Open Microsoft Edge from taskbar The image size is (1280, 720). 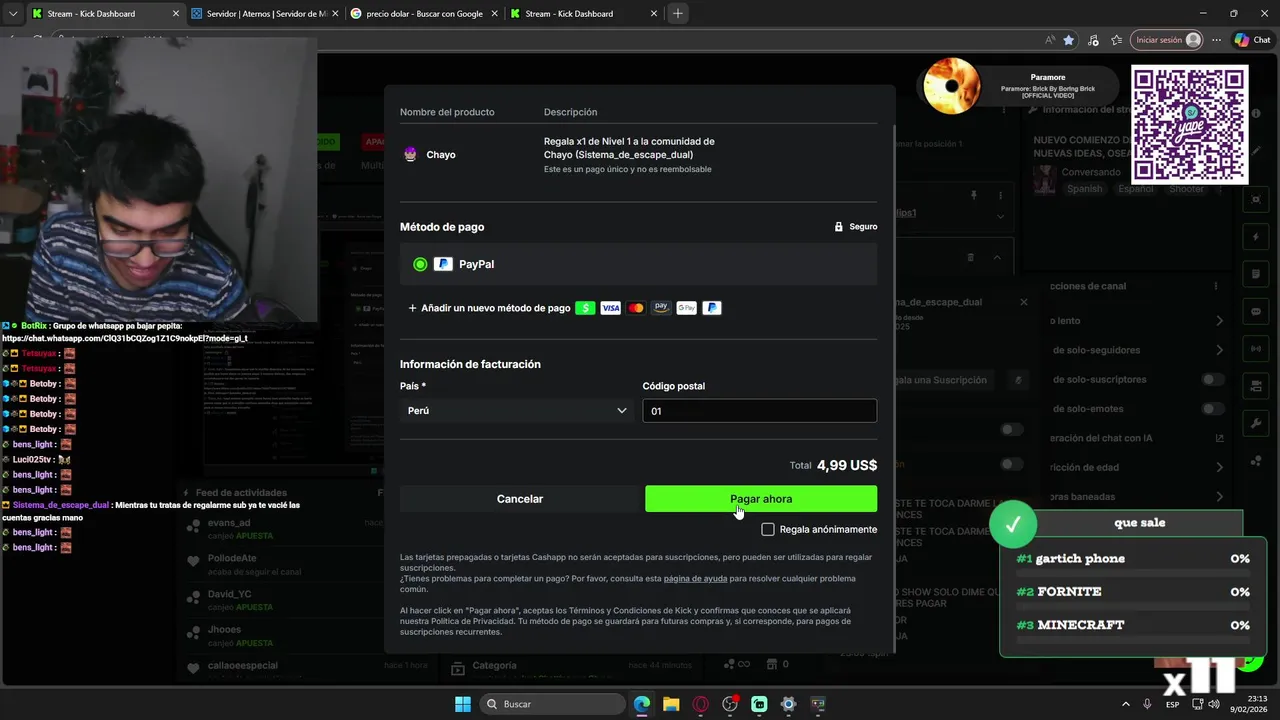coord(642,704)
